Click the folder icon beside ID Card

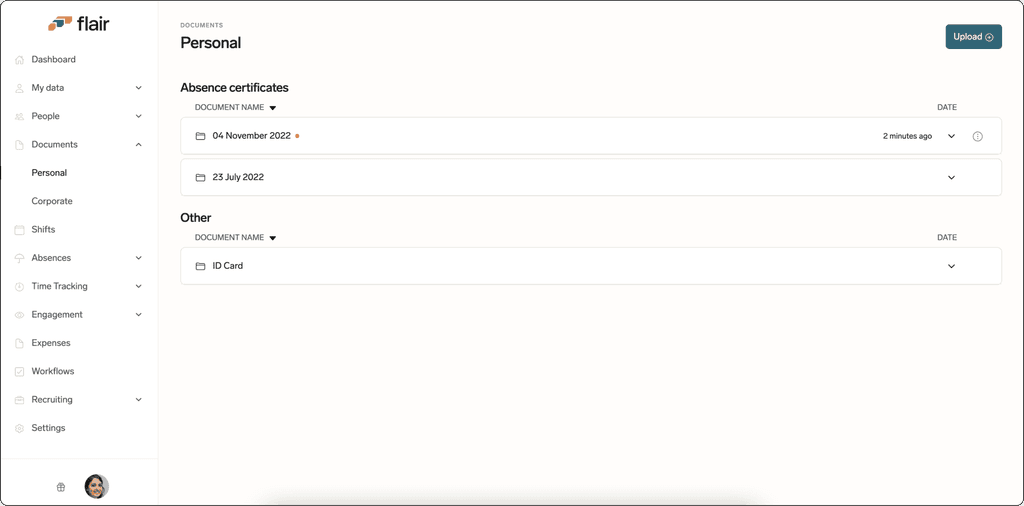(200, 266)
